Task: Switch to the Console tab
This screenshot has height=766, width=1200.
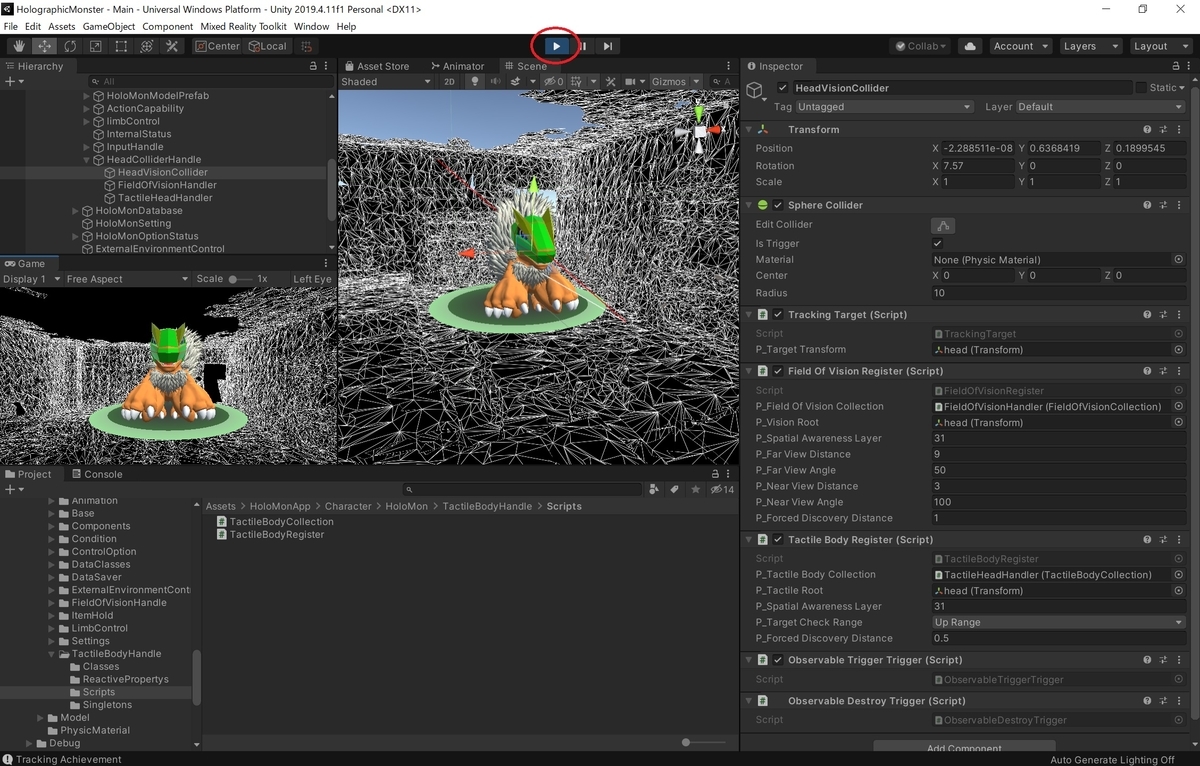Action: tap(95, 474)
